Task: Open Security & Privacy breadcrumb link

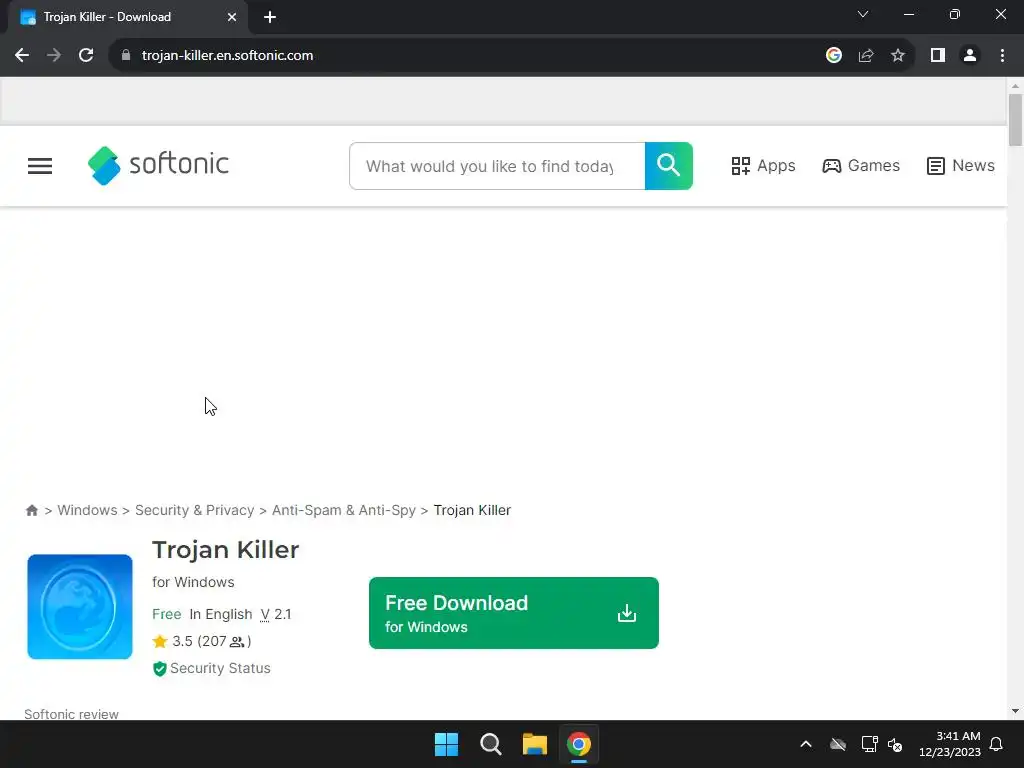Action: tap(195, 510)
